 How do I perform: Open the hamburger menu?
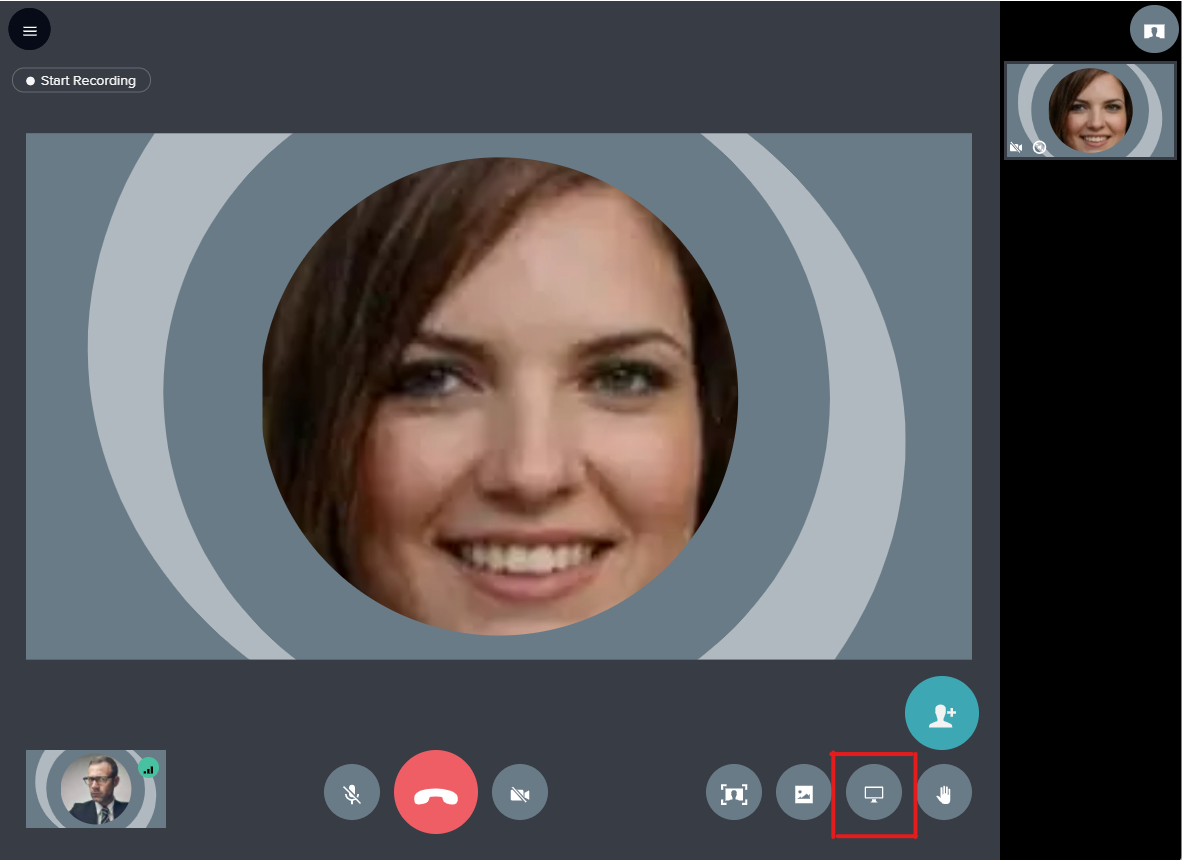point(29,30)
